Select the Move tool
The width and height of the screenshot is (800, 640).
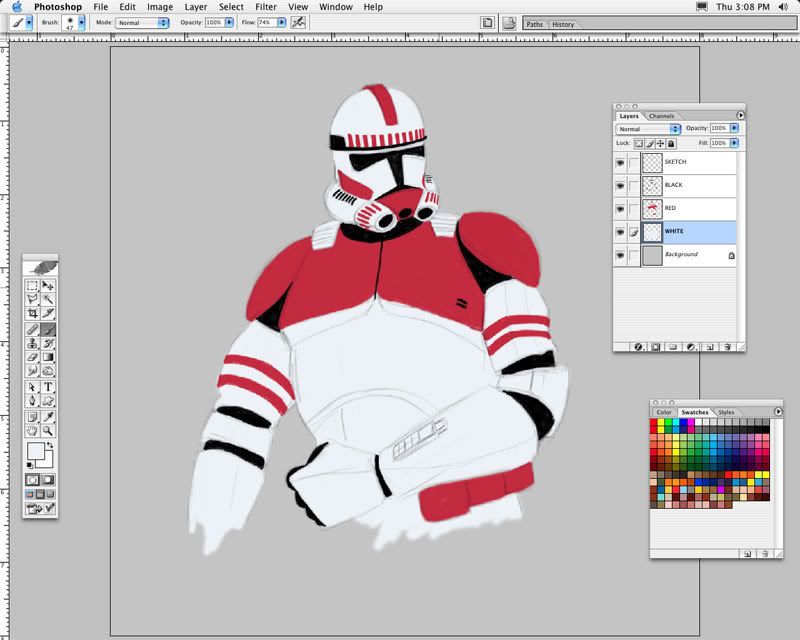click(48, 286)
